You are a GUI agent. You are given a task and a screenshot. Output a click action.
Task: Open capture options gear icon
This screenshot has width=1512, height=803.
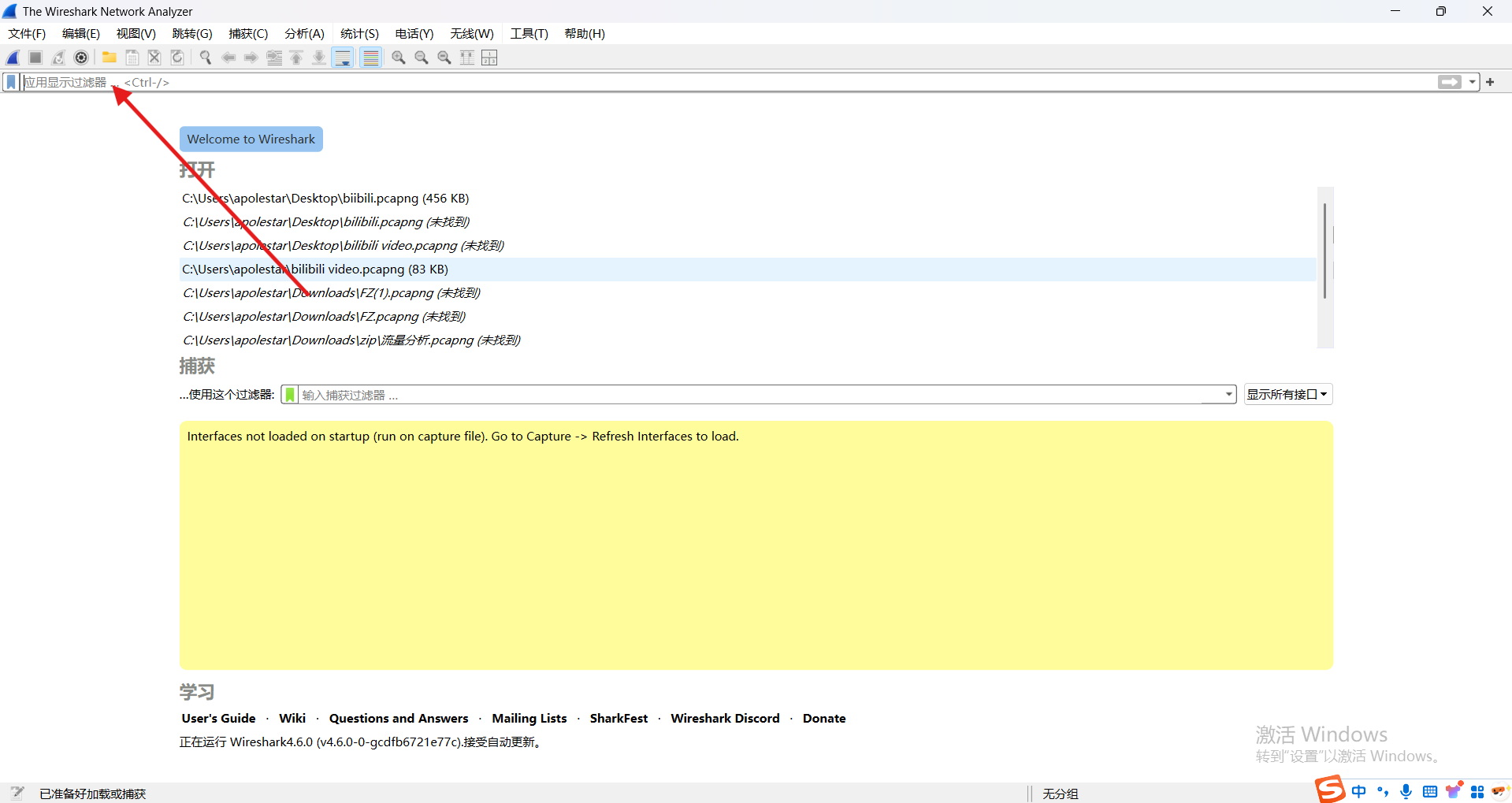pyautogui.click(x=81, y=58)
